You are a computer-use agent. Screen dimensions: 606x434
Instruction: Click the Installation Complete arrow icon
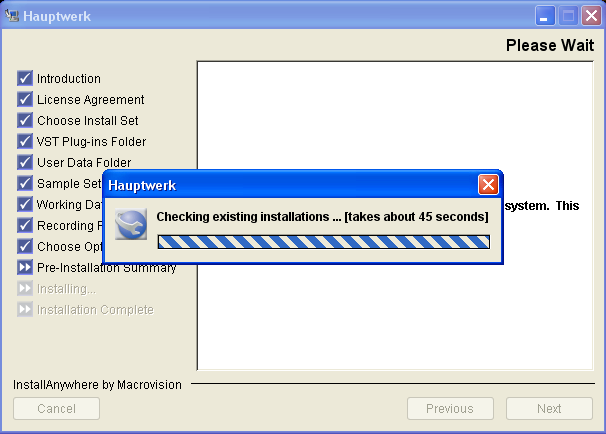tap(25, 309)
